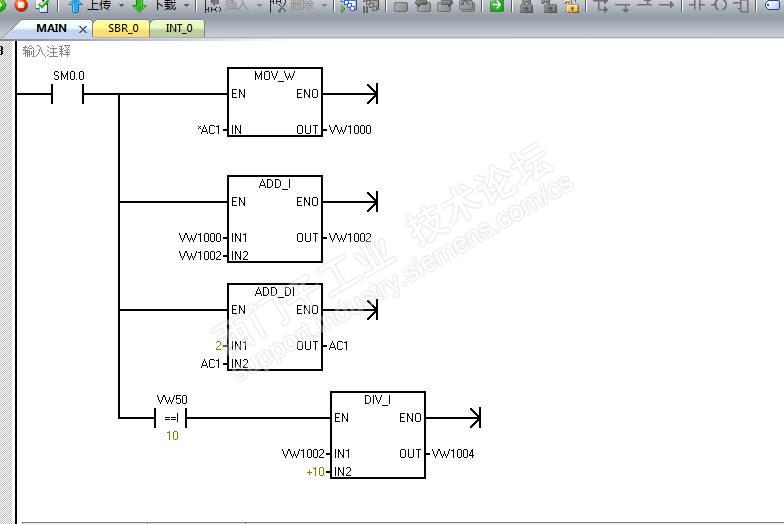Click the red Stop PLC icon

coord(21,5)
